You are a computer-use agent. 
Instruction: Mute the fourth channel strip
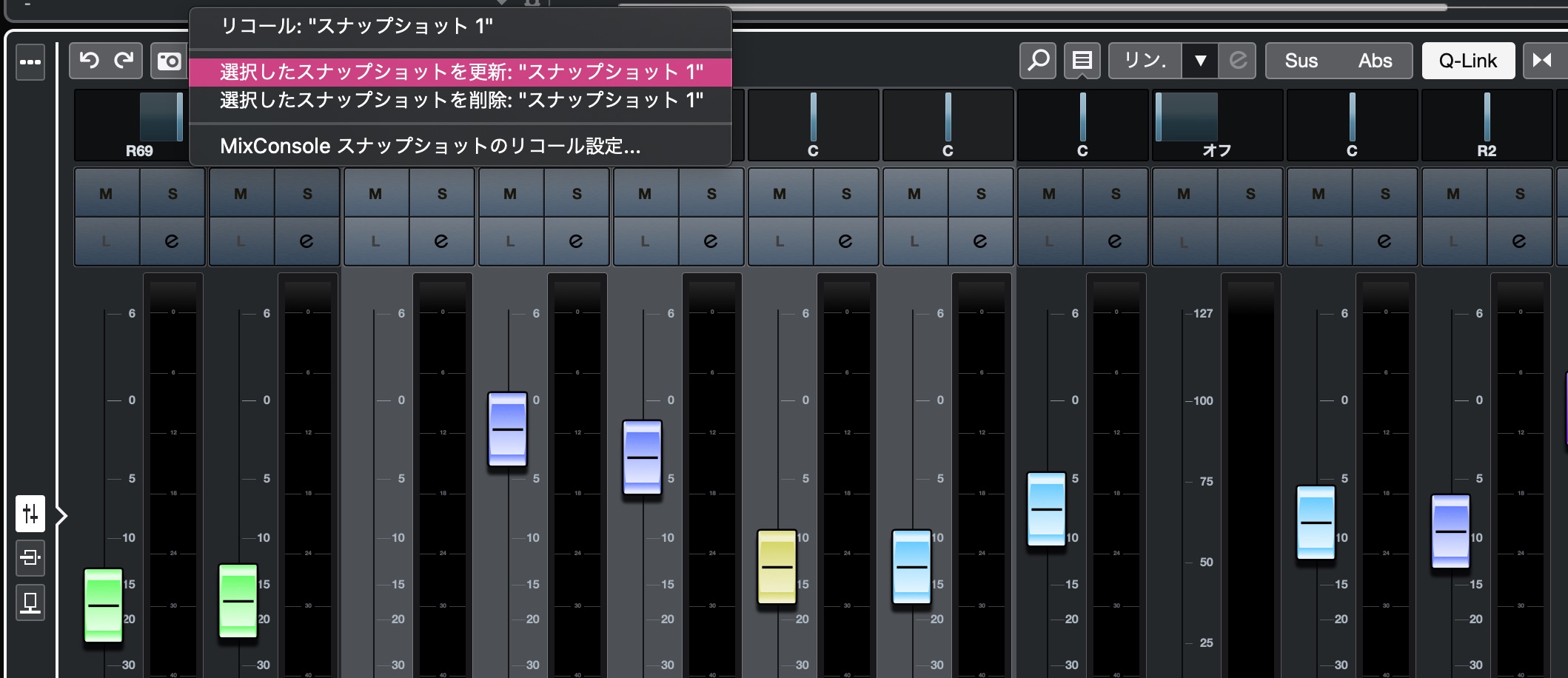click(511, 193)
